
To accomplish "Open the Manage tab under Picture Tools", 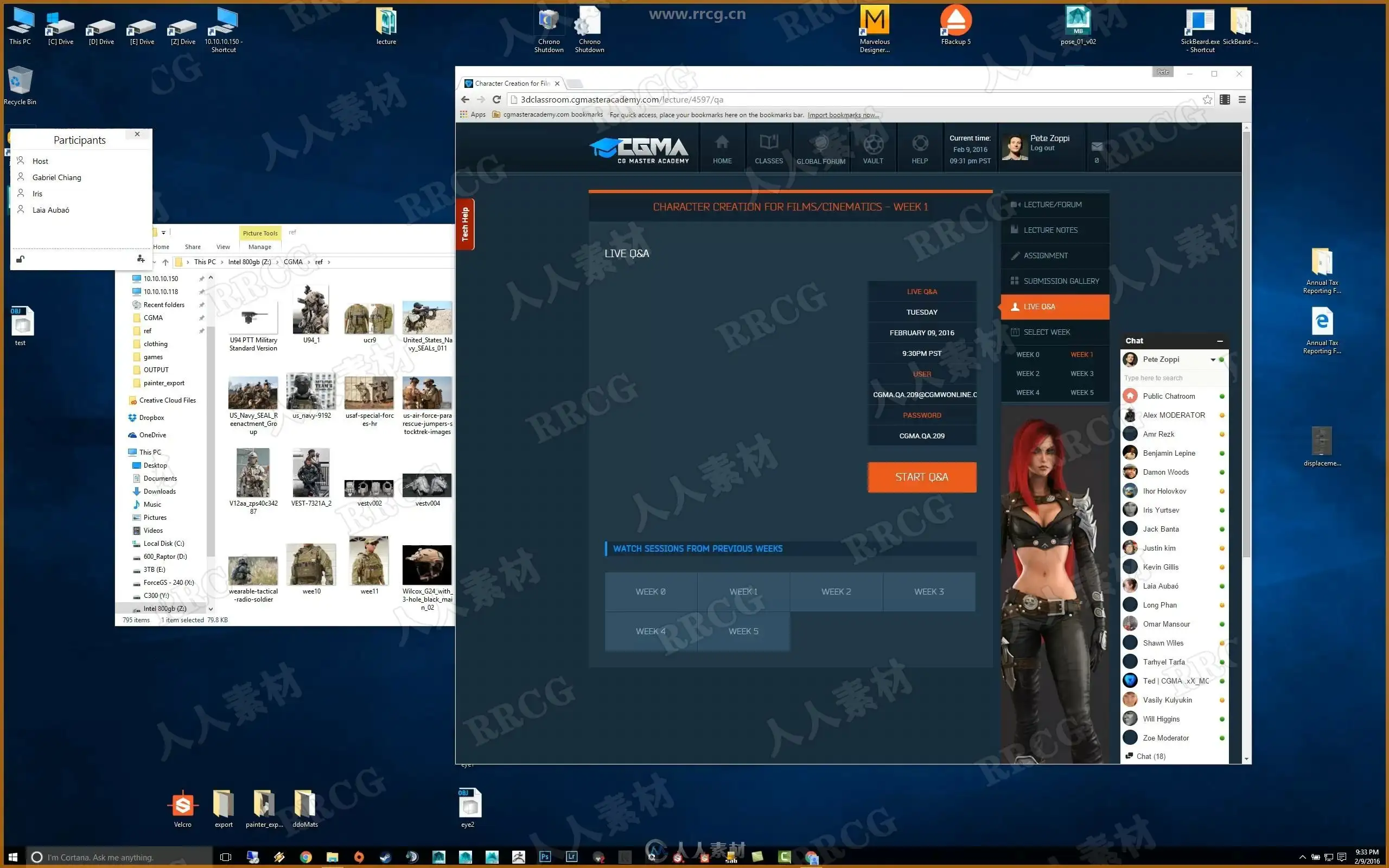I will [260, 247].
